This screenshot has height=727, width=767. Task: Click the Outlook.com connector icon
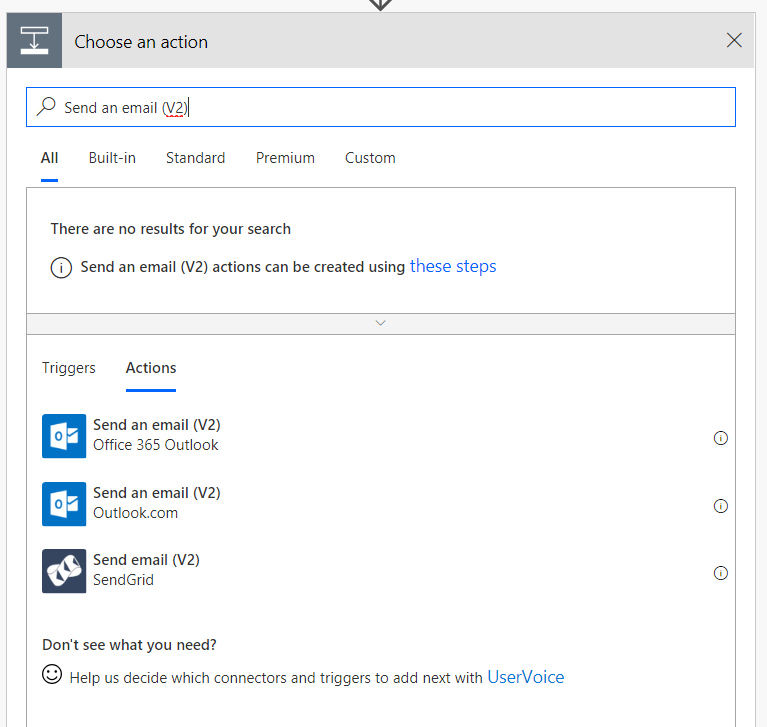(x=64, y=504)
